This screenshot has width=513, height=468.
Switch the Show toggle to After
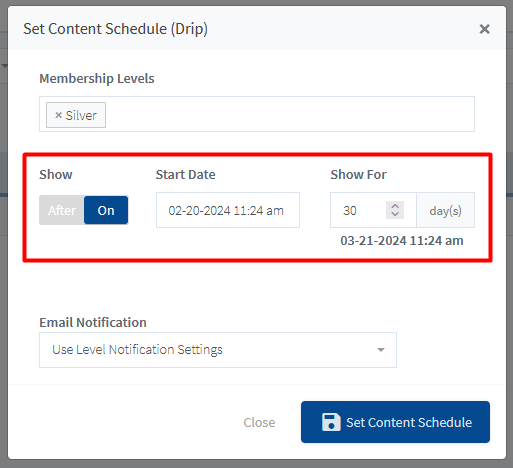(62, 210)
